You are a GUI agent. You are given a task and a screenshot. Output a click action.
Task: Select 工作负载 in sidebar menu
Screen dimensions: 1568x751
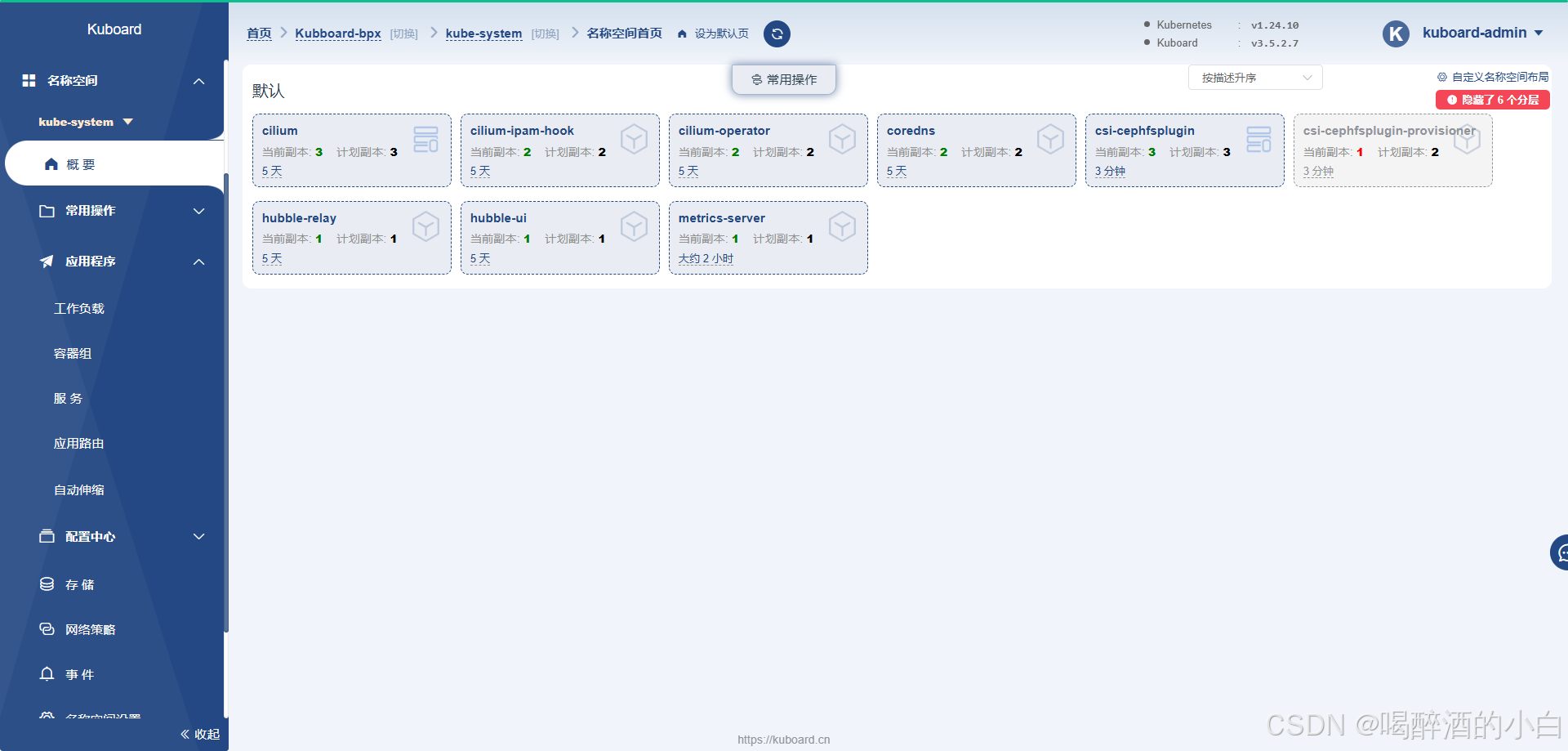(x=79, y=308)
